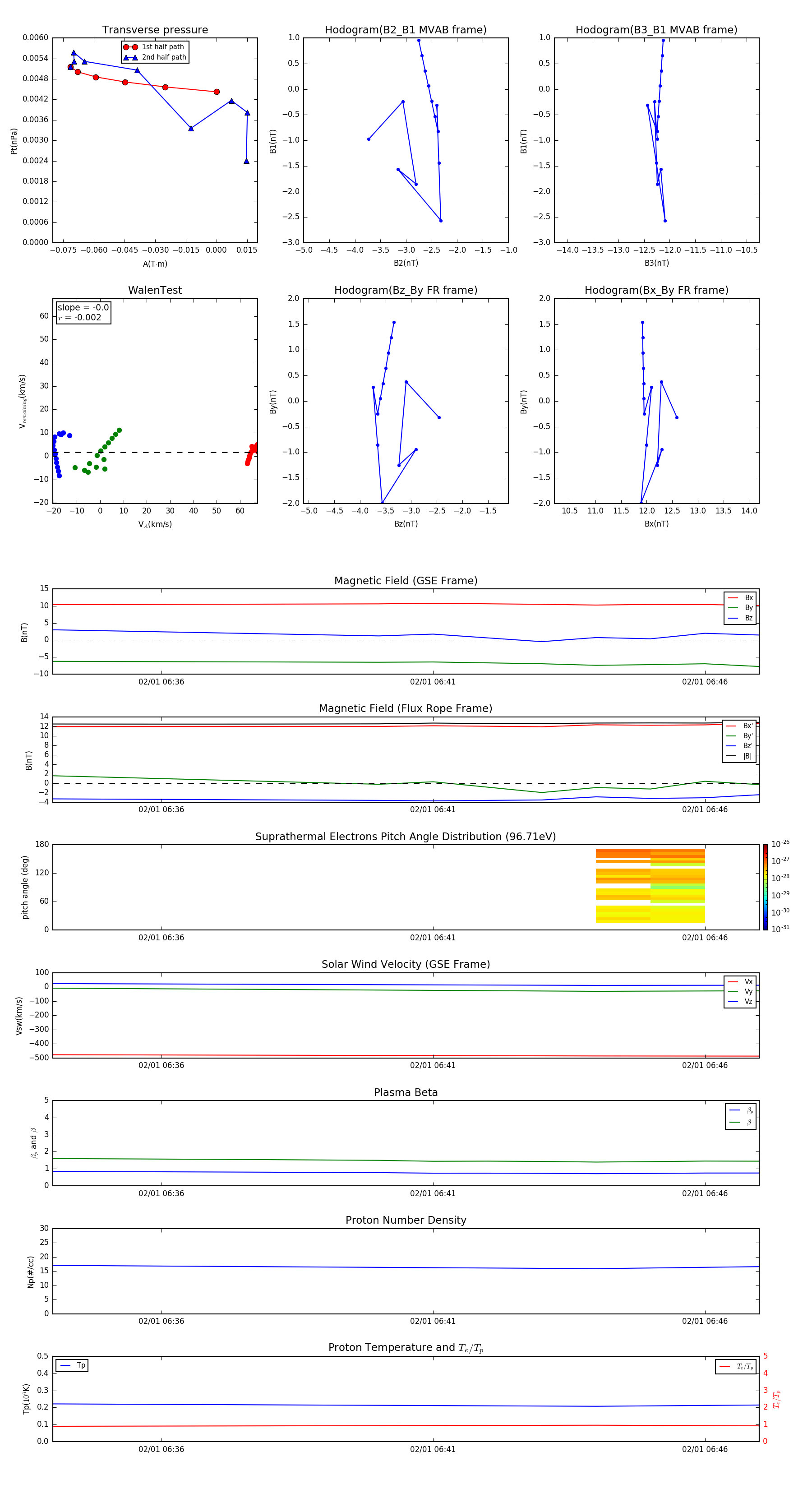This screenshot has height=1489, width=812.
Task: Click the 'Transverse pressure' plot title
Action: 155,30
